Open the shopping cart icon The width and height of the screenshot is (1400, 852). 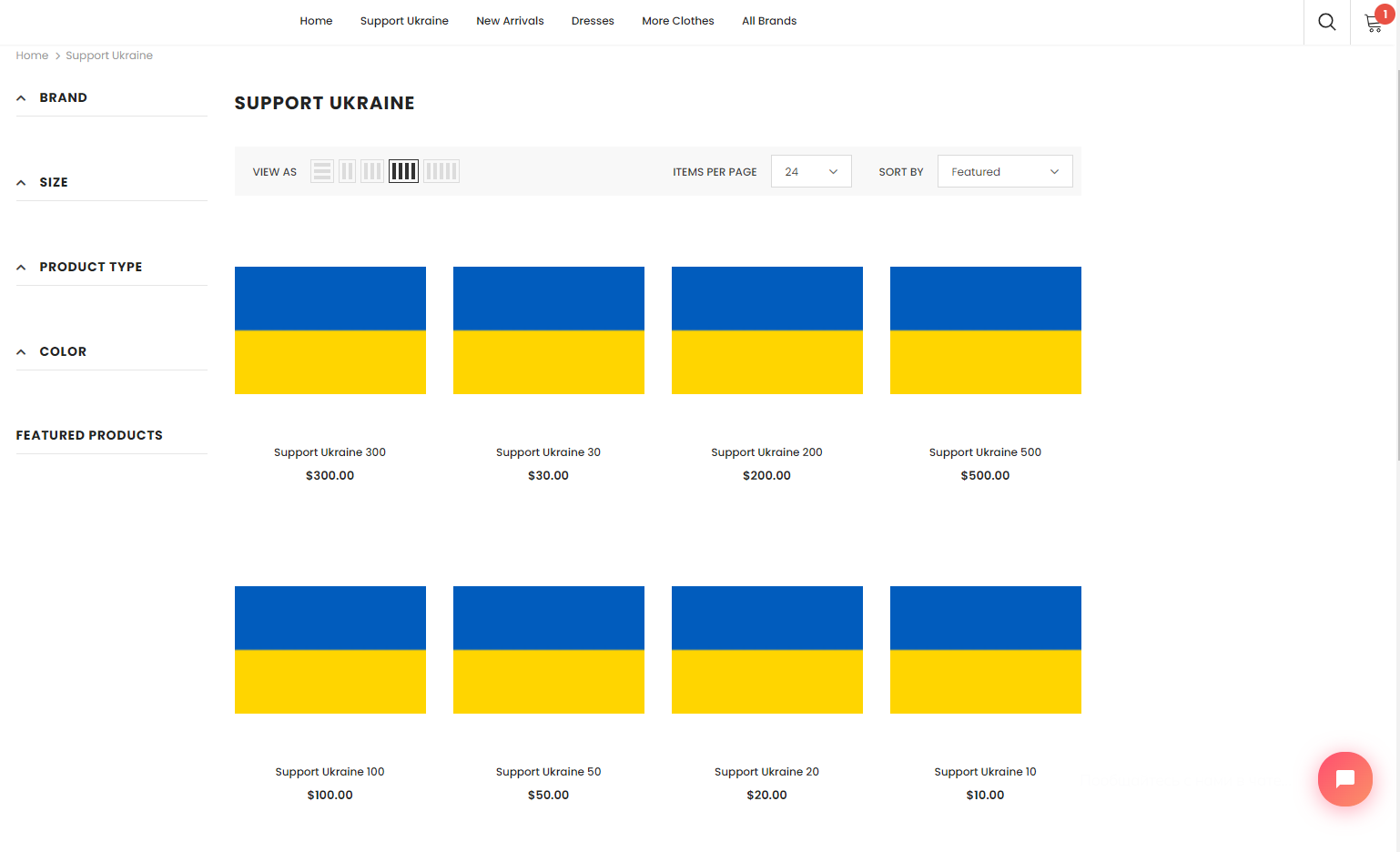[x=1374, y=24]
